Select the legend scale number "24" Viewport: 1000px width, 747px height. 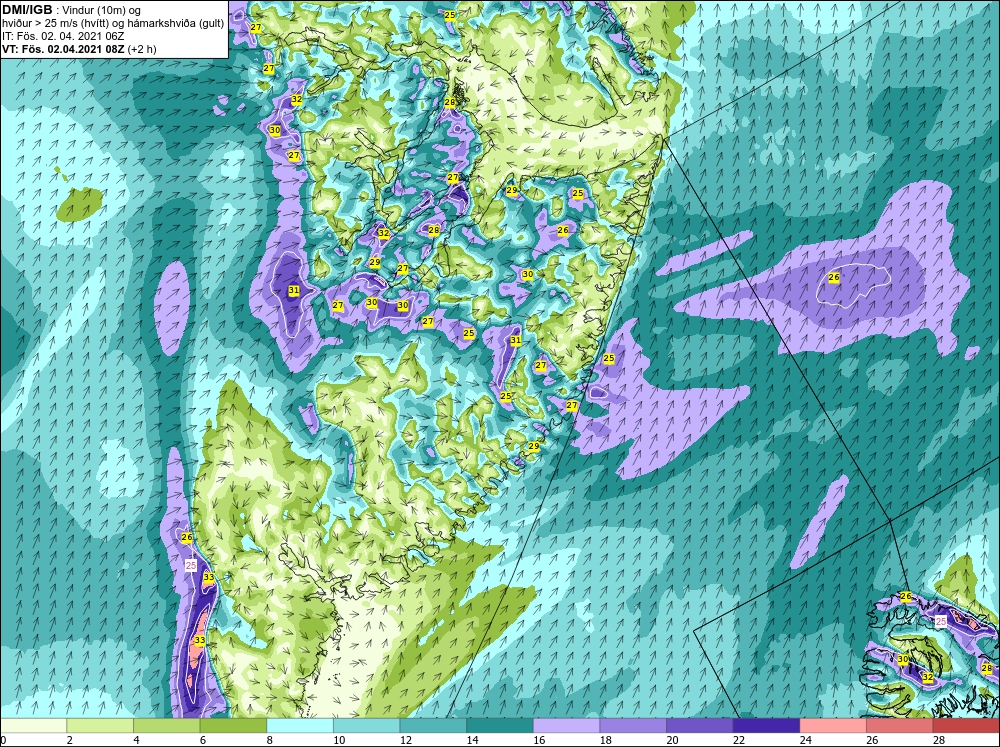(805, 740)
